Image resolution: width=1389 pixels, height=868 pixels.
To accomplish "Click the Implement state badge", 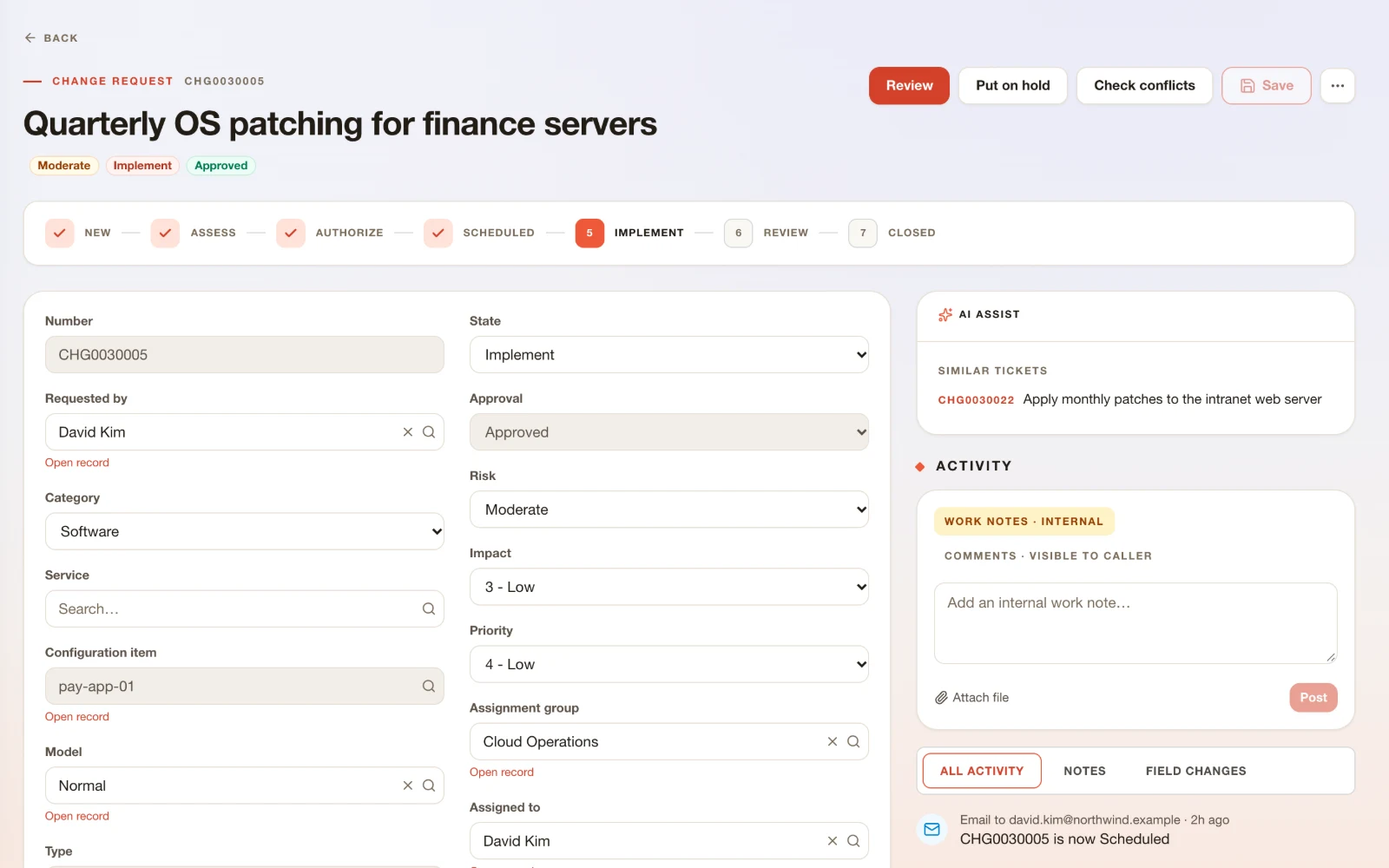I will coord(142,166).
